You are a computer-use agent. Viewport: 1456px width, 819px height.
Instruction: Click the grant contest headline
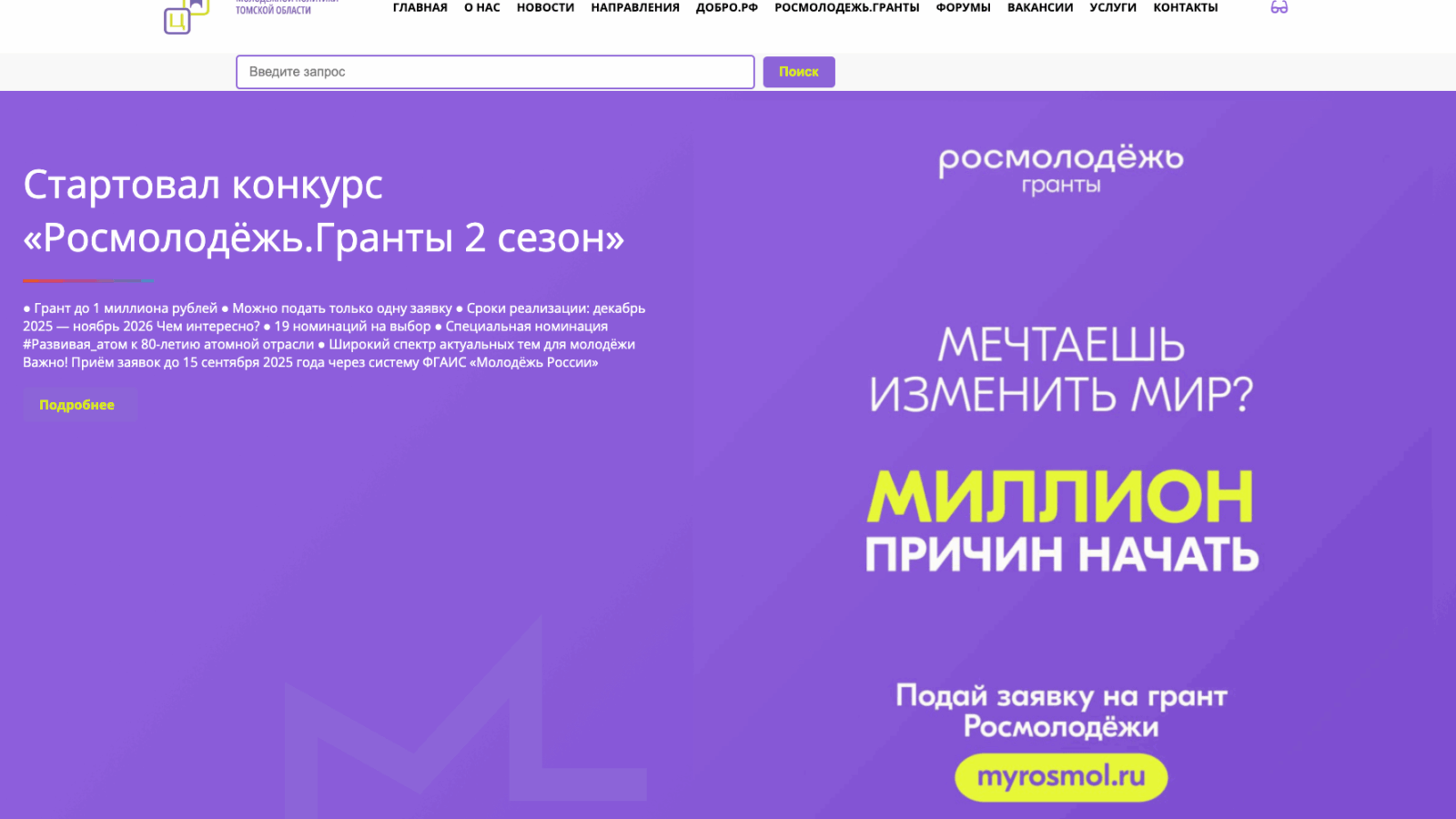(324, 211)
